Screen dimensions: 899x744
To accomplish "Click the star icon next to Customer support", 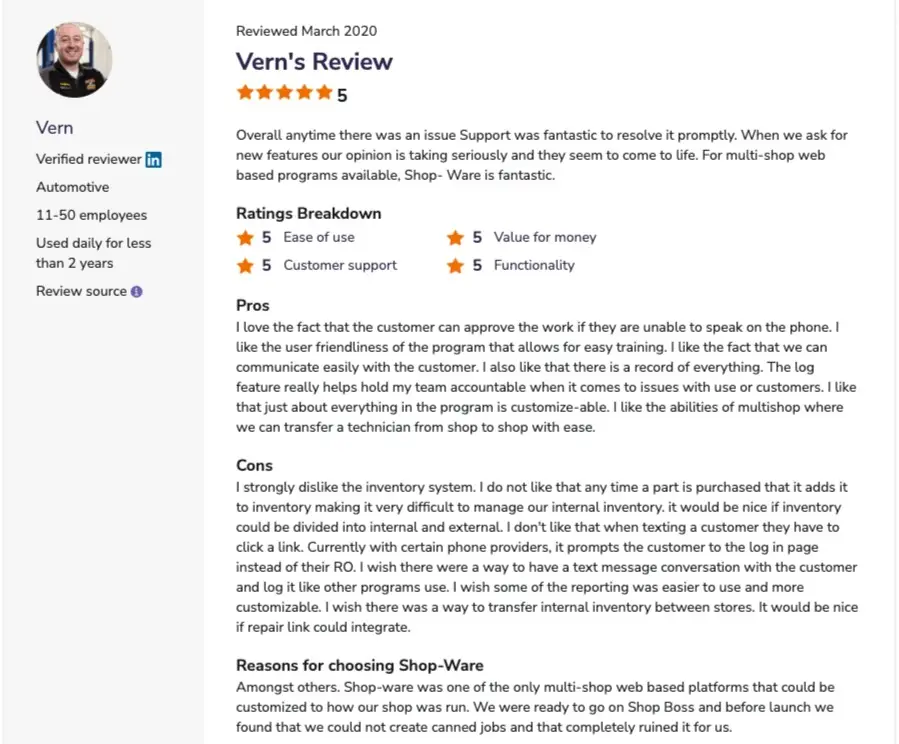I will coord(245,266).
